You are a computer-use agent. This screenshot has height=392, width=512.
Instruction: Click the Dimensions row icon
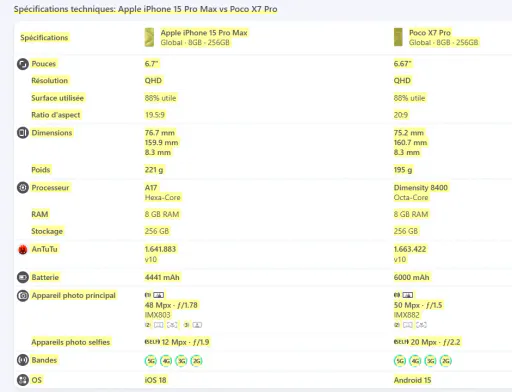[x=23, y=133]
